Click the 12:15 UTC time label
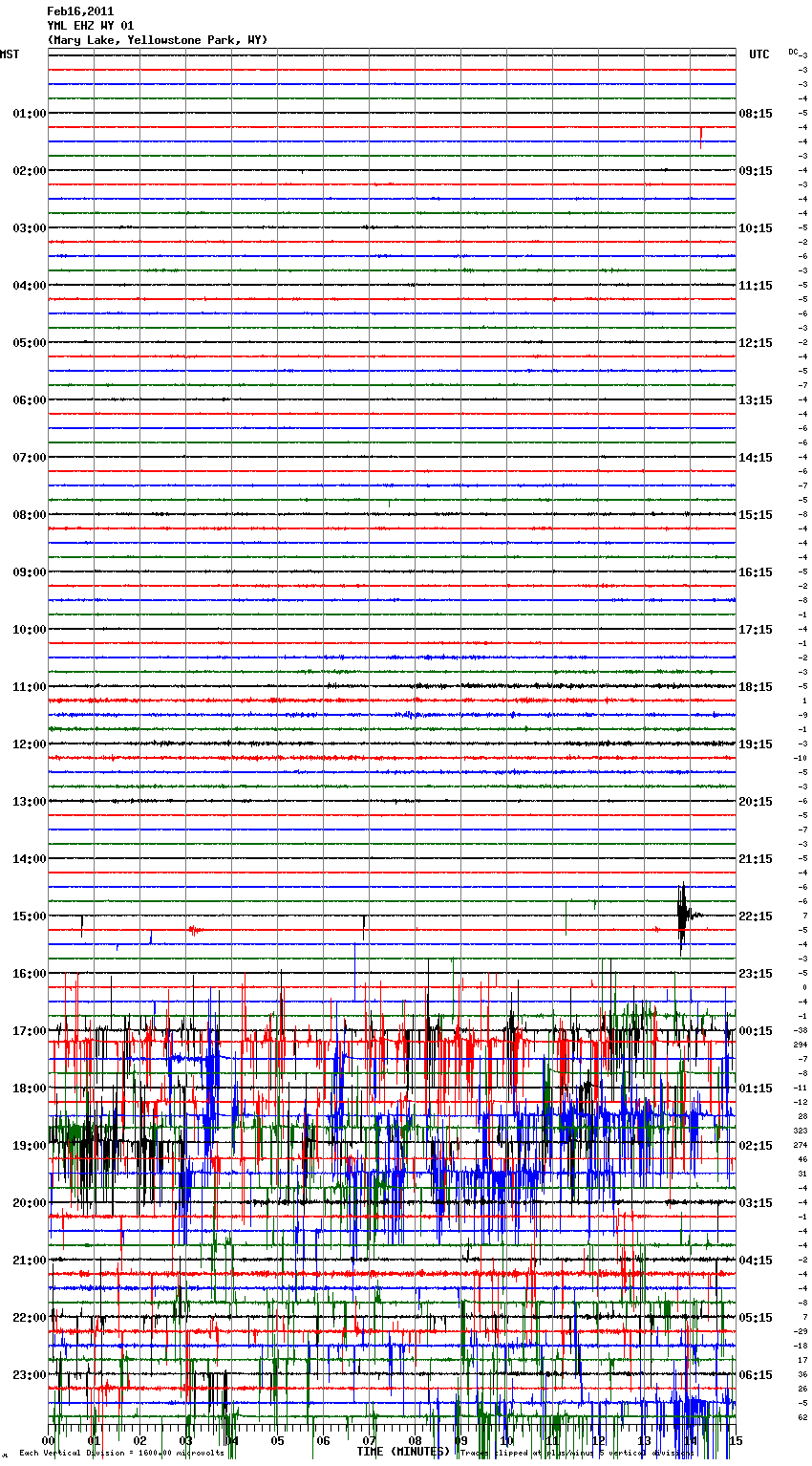 (x=756, y=343)
